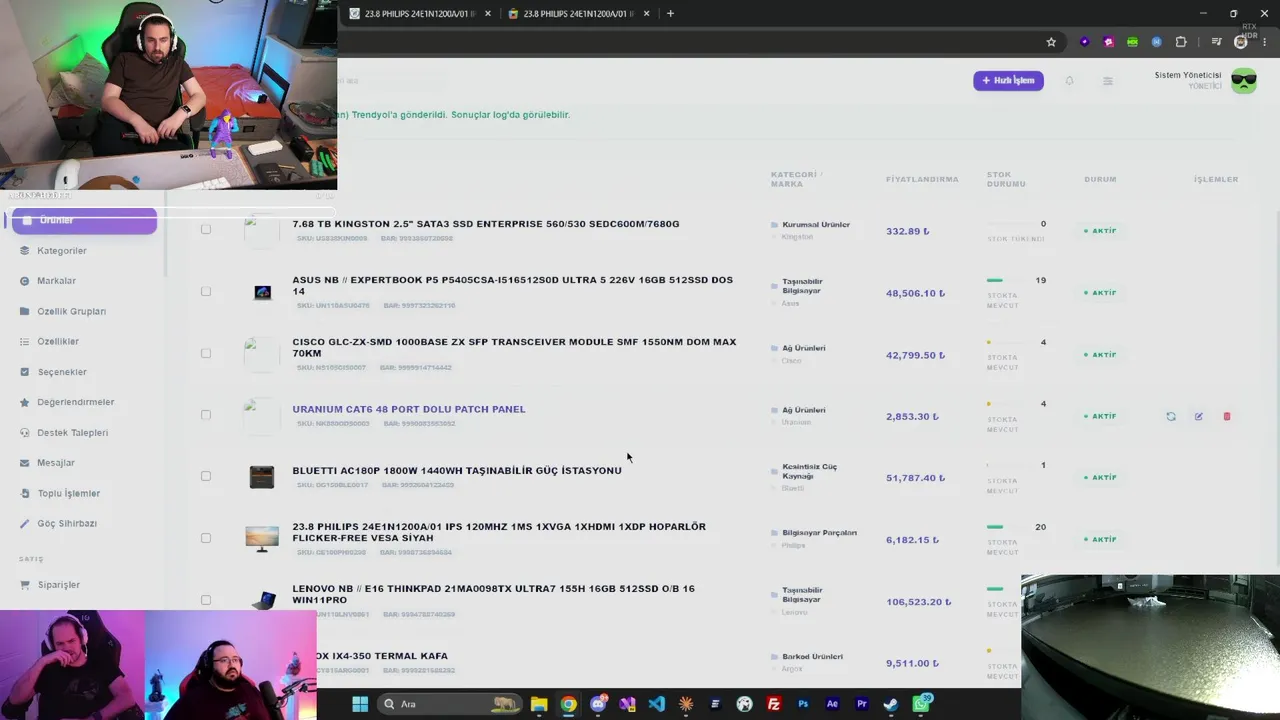Screen dimensions: 1280x720
Task: Open Seçenekler in the sidebar
Action: (62, 372)
